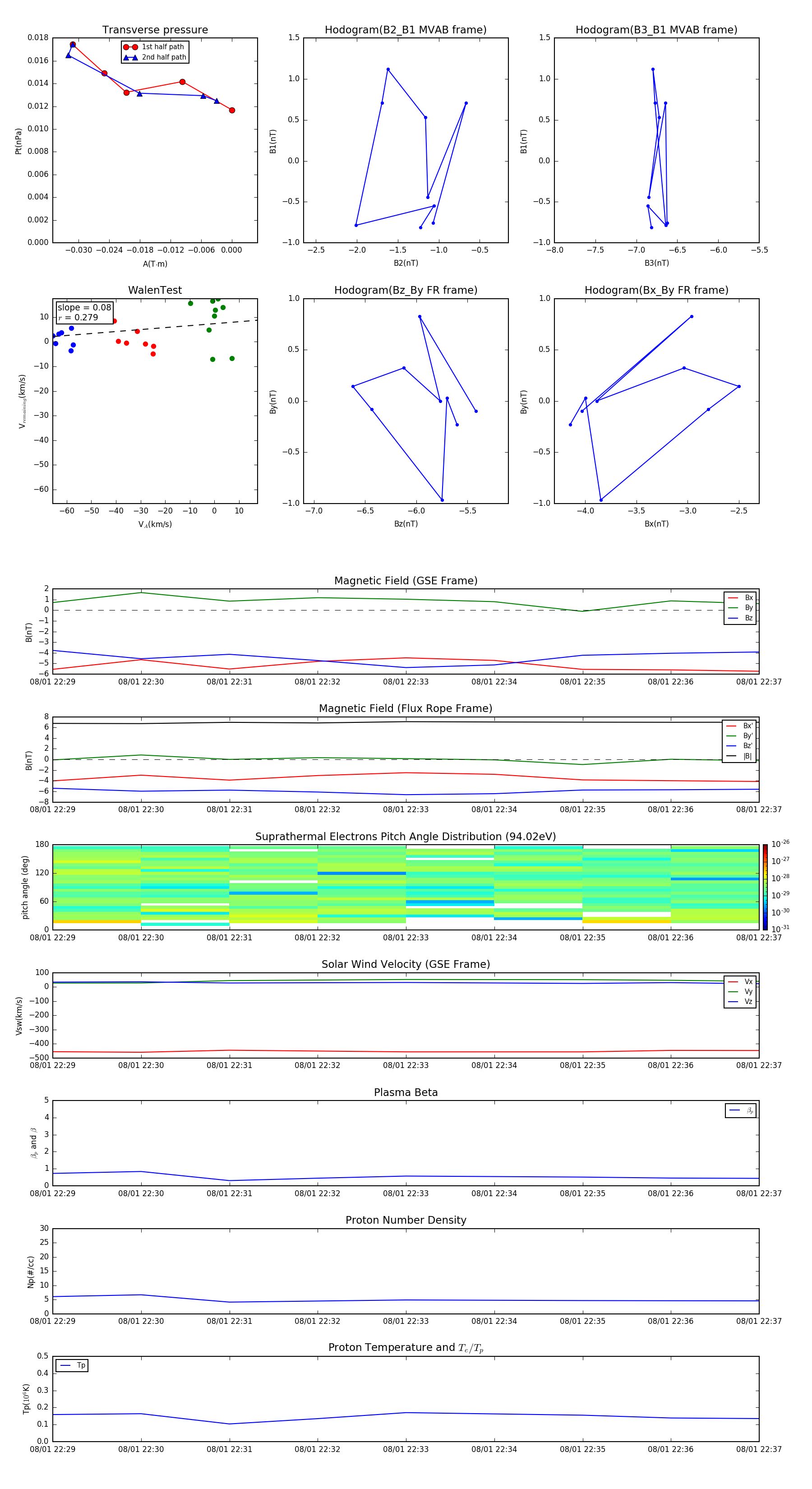Click the 'pitch angle (deg)' axis label

pyautogui.click(x=25, y=887)
